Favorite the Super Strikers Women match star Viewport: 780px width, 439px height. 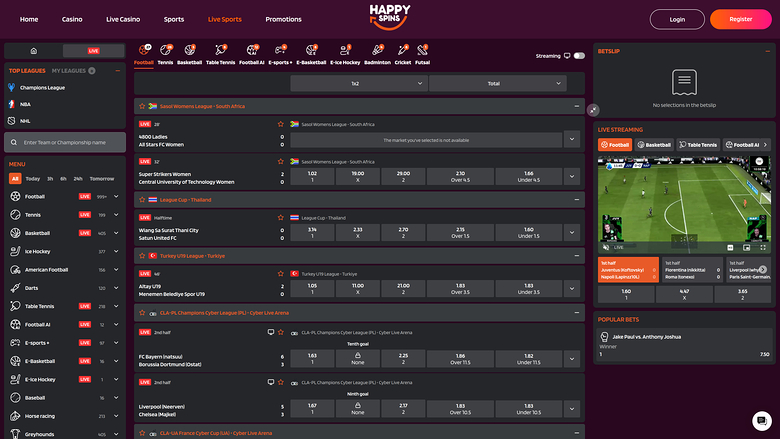click(x=281, y=161)
